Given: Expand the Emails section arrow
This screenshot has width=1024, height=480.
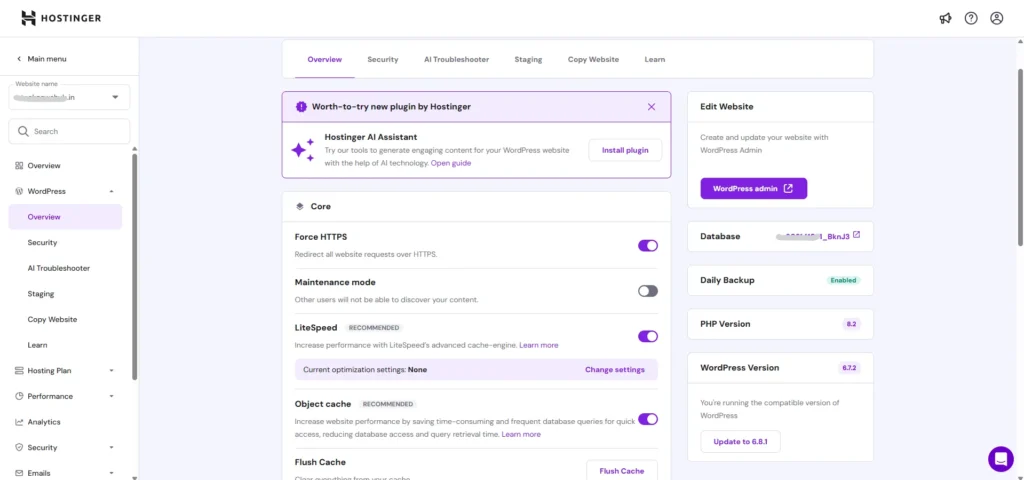Looking at the screenshot, I should pyautogui.click(x=112, y=473).
